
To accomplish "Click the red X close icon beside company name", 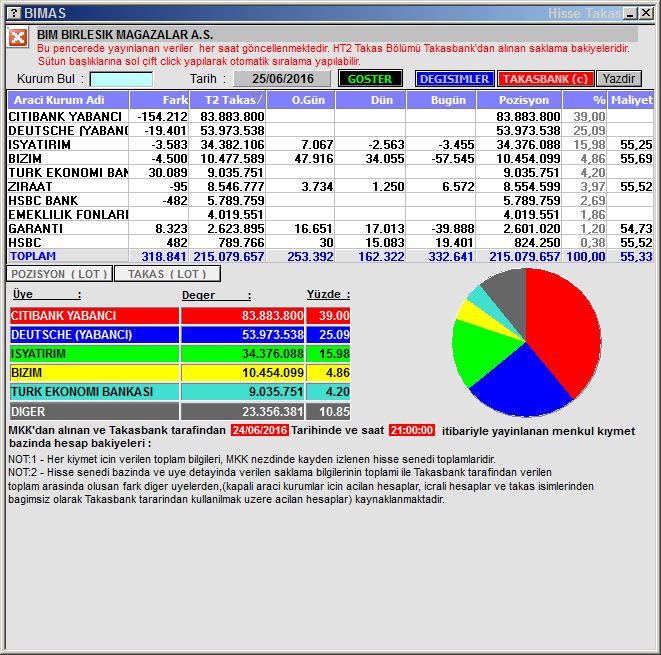I will click(18, 38).
